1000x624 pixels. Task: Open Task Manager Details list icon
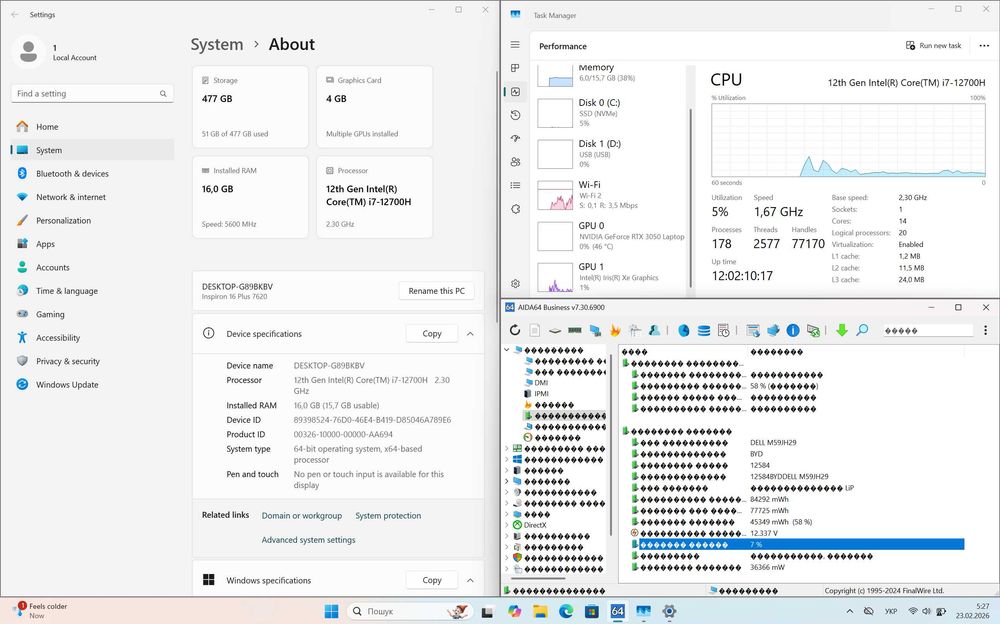tap(515, 185)
